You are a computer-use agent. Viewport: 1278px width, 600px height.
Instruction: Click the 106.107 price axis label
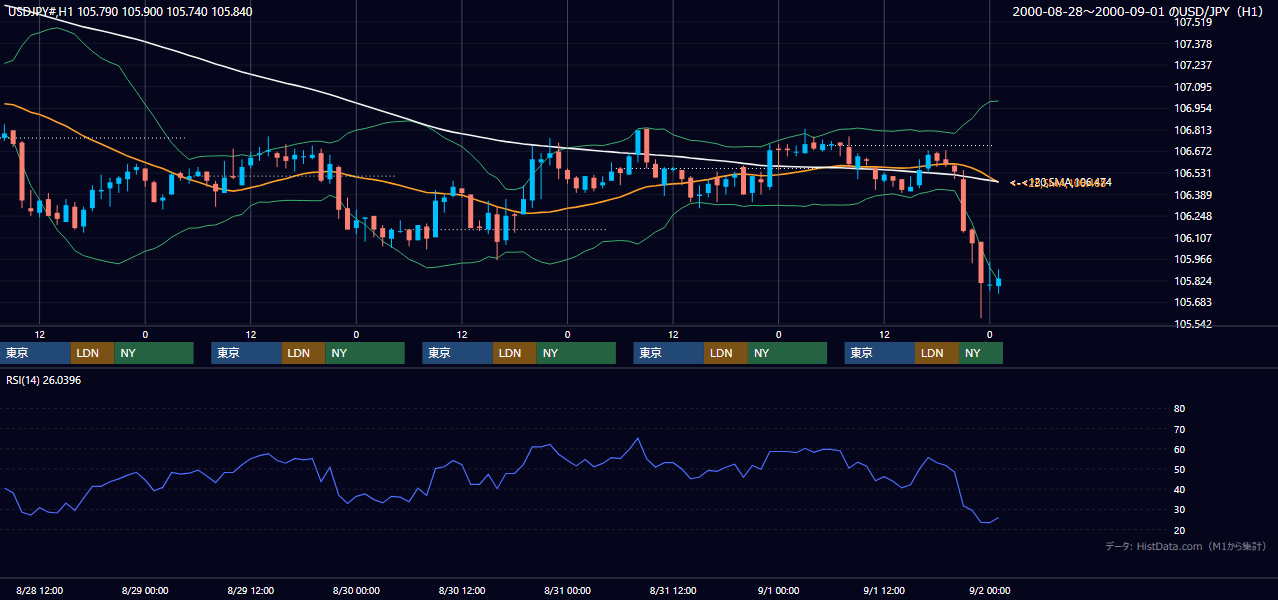(1192, 238)
